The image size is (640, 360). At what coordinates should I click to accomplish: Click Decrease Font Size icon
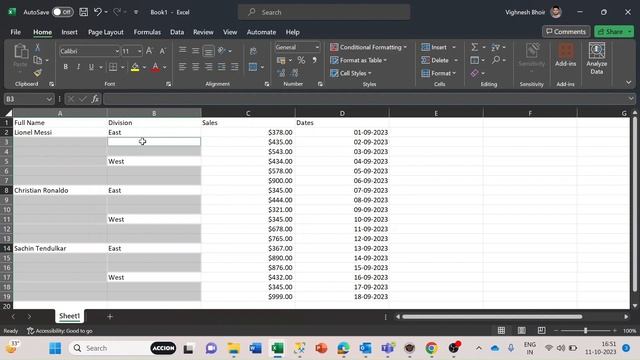(162, 51)
